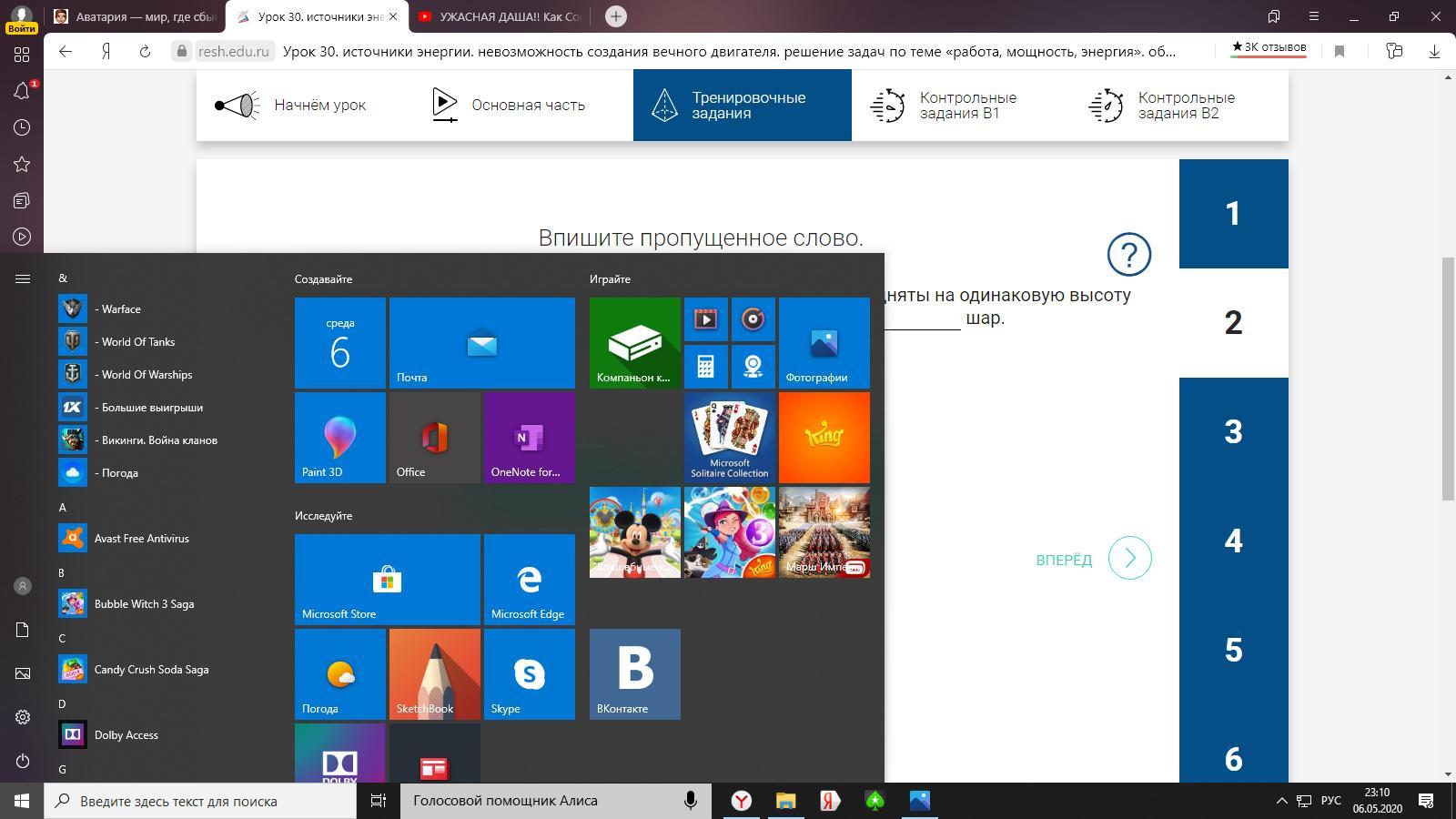The width and height of the screenshot is (1456, 819).
Task: Launch the Skype tile
Action: click(530, 674)
